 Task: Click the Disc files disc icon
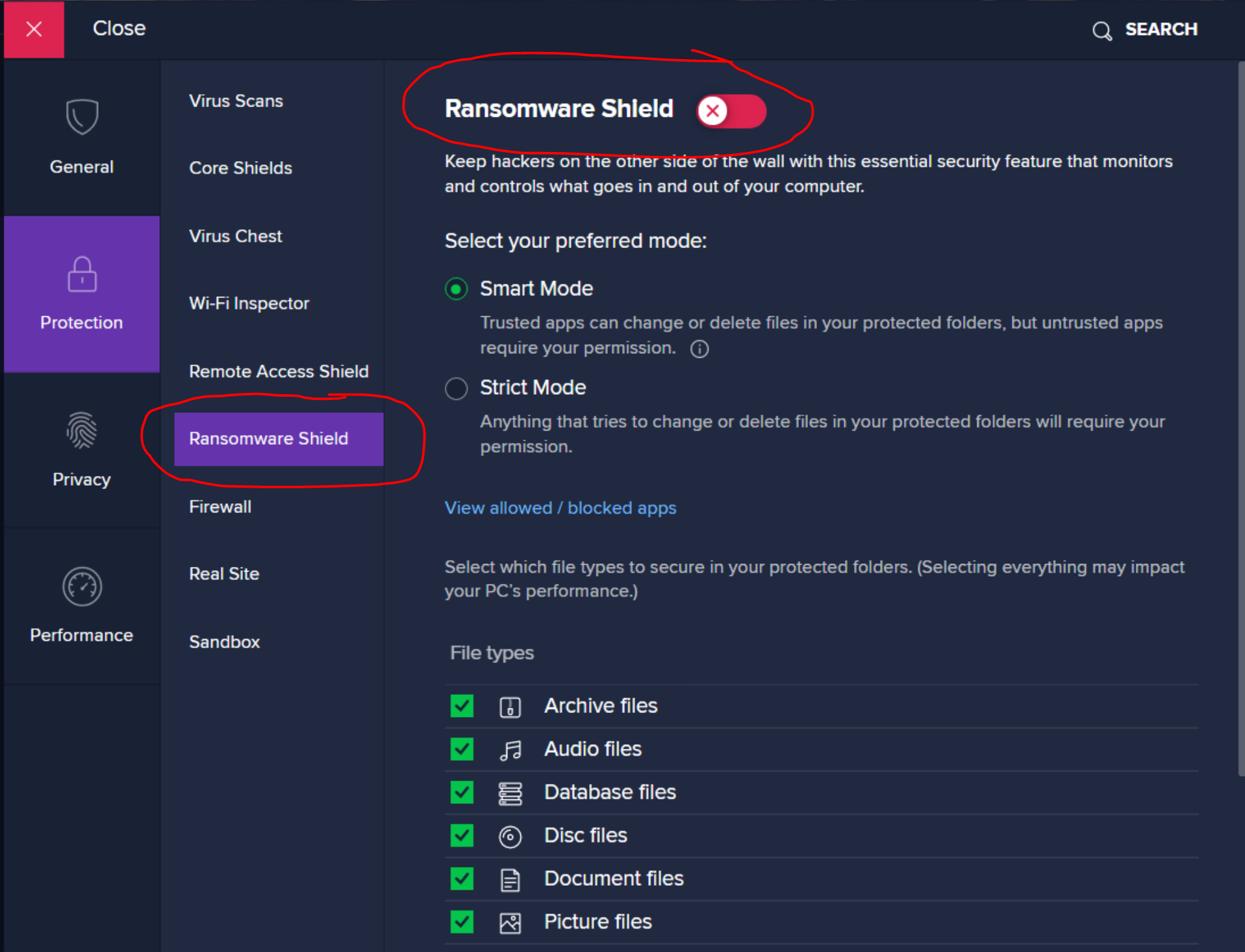click(510, 836)
